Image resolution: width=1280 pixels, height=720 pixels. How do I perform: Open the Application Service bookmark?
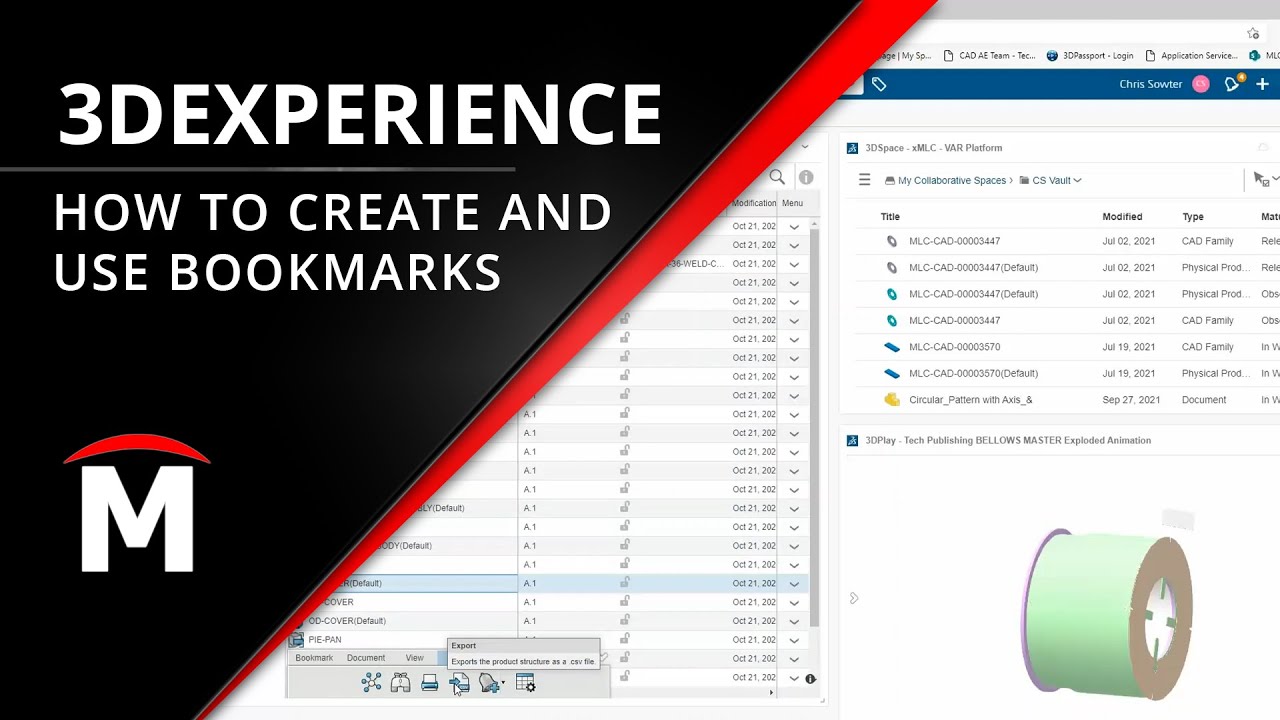(1191, 56)
